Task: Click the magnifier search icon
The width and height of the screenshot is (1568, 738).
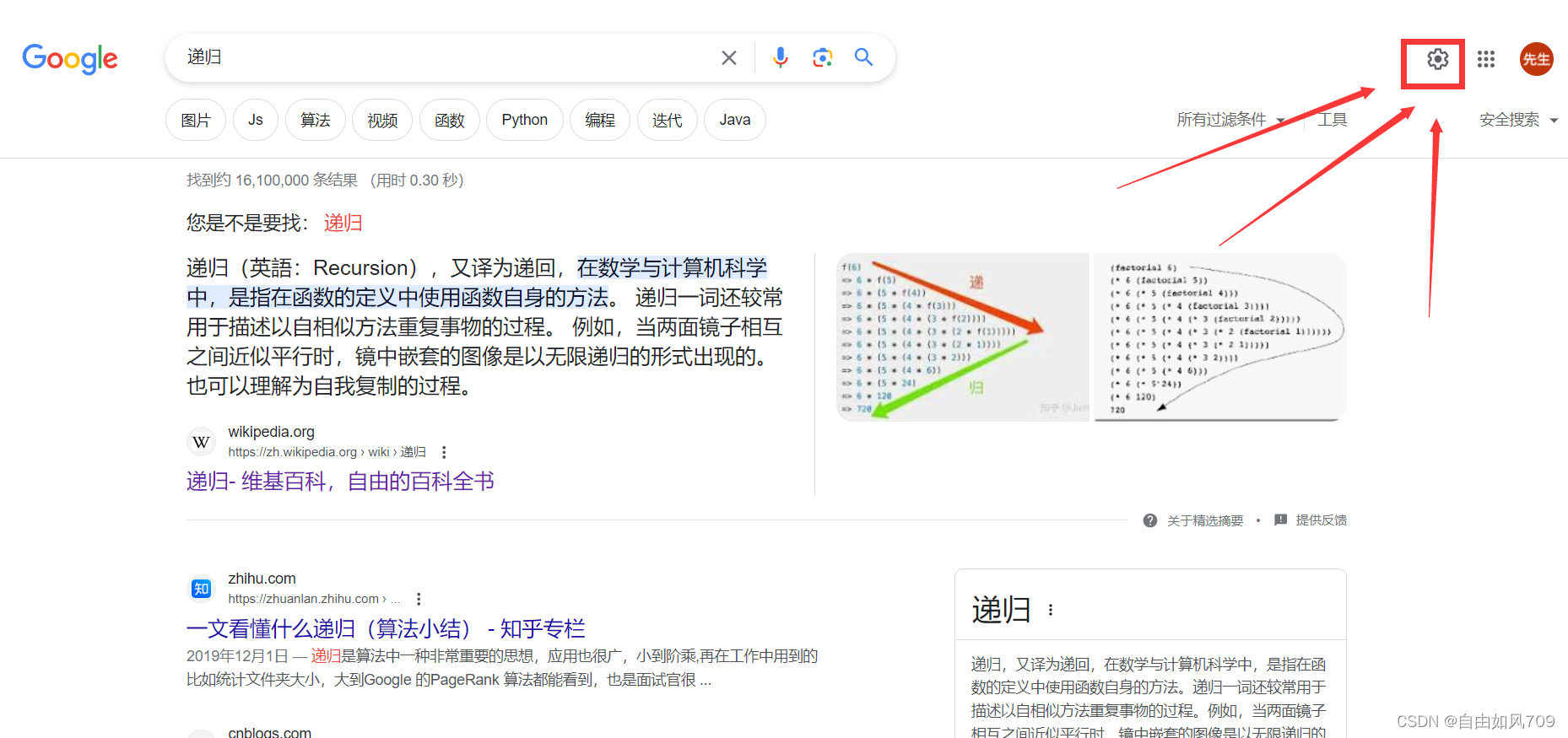Action: pyautogui.click(x=863, y=57)
